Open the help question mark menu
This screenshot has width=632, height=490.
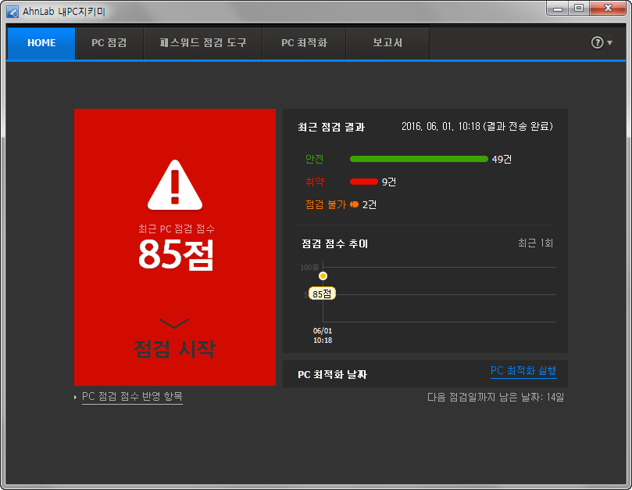[602, 43]
